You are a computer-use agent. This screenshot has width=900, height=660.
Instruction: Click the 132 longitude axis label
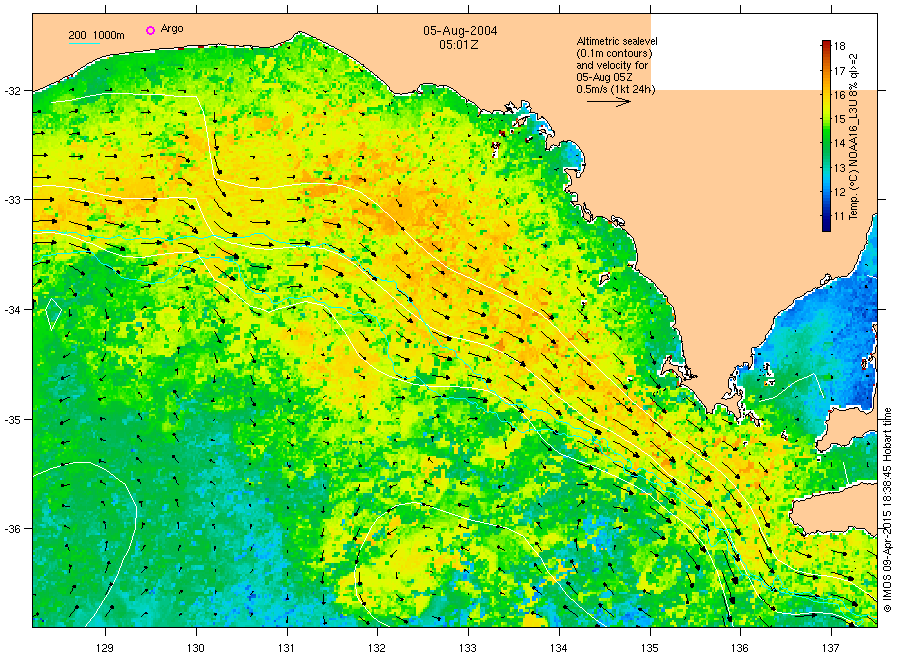377,649
